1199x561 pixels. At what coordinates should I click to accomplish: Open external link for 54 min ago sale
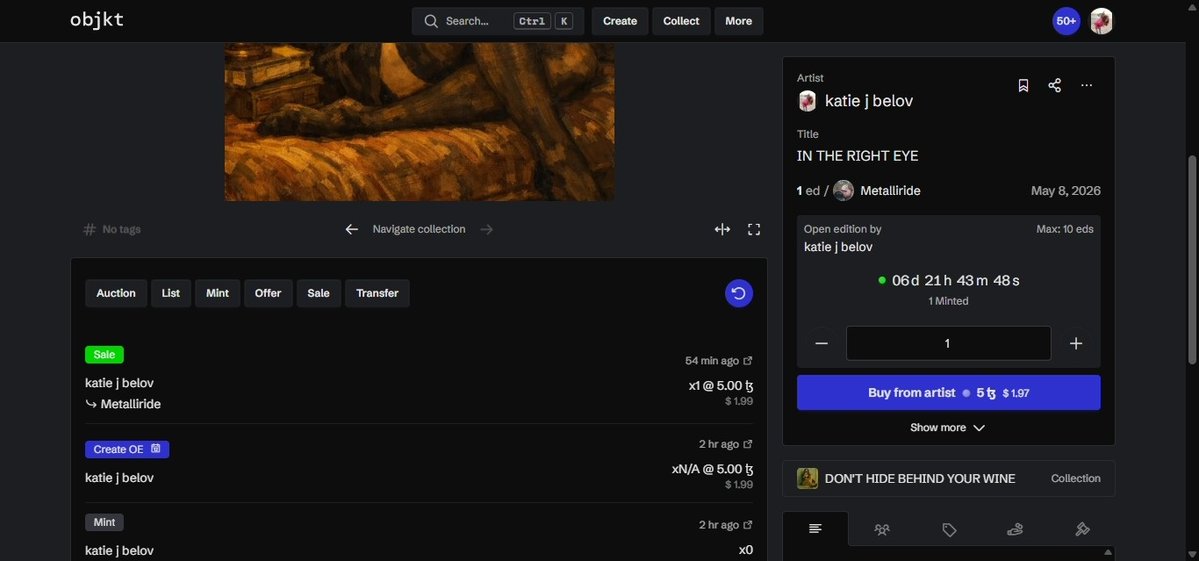[748, 361]
